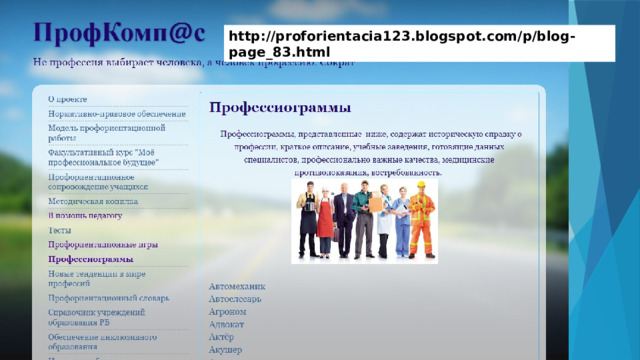
Task: Open the ПрофКомп@с blog title
Action: click(x=119, y=33)
